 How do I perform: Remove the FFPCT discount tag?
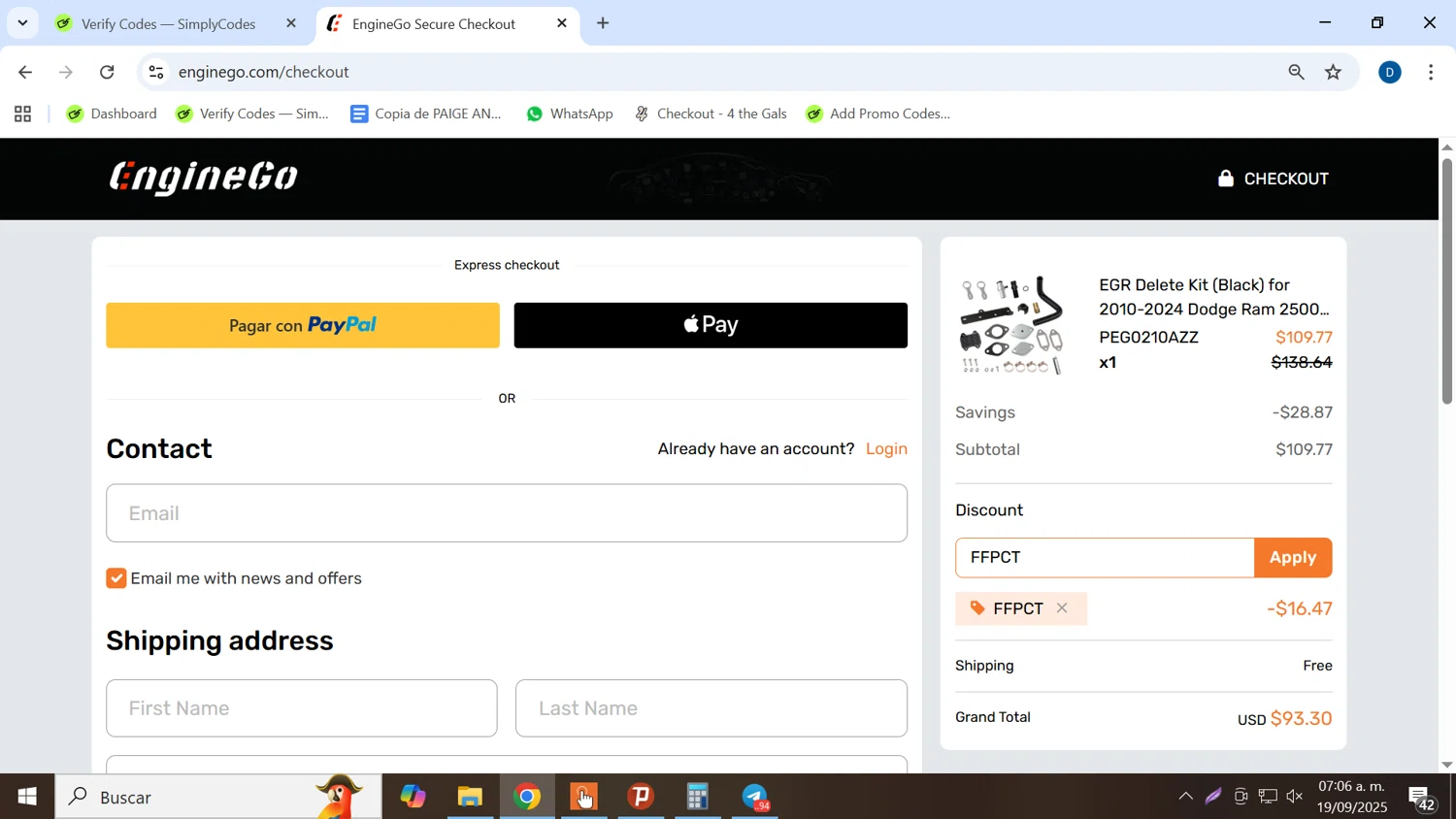1062,608
